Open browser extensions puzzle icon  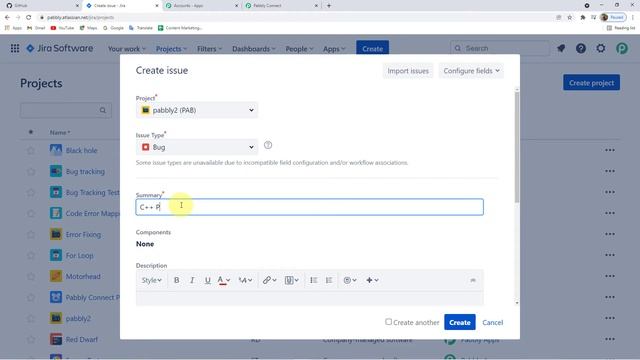(x=582, y=17)
